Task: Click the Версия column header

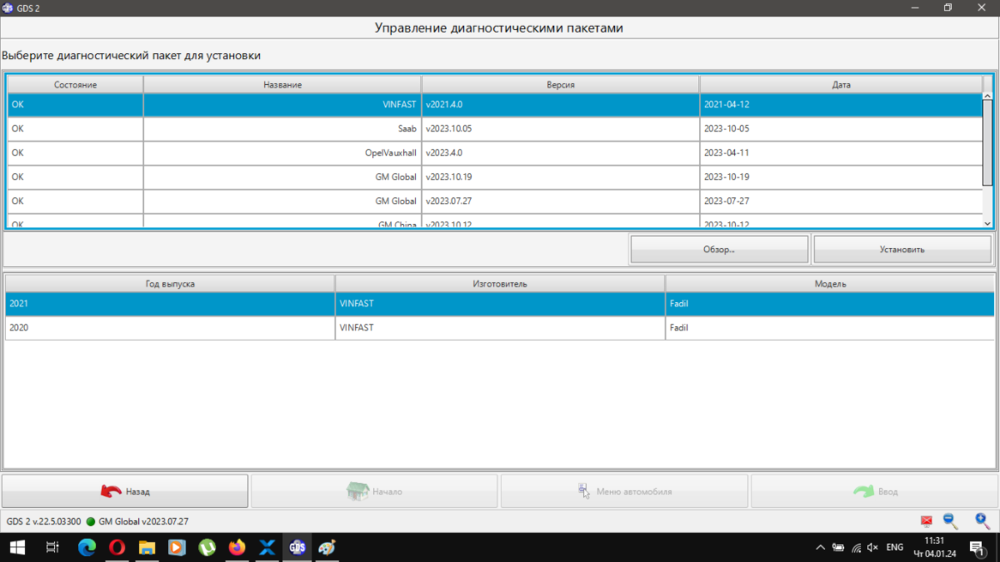Action: [x=560, y=85]
